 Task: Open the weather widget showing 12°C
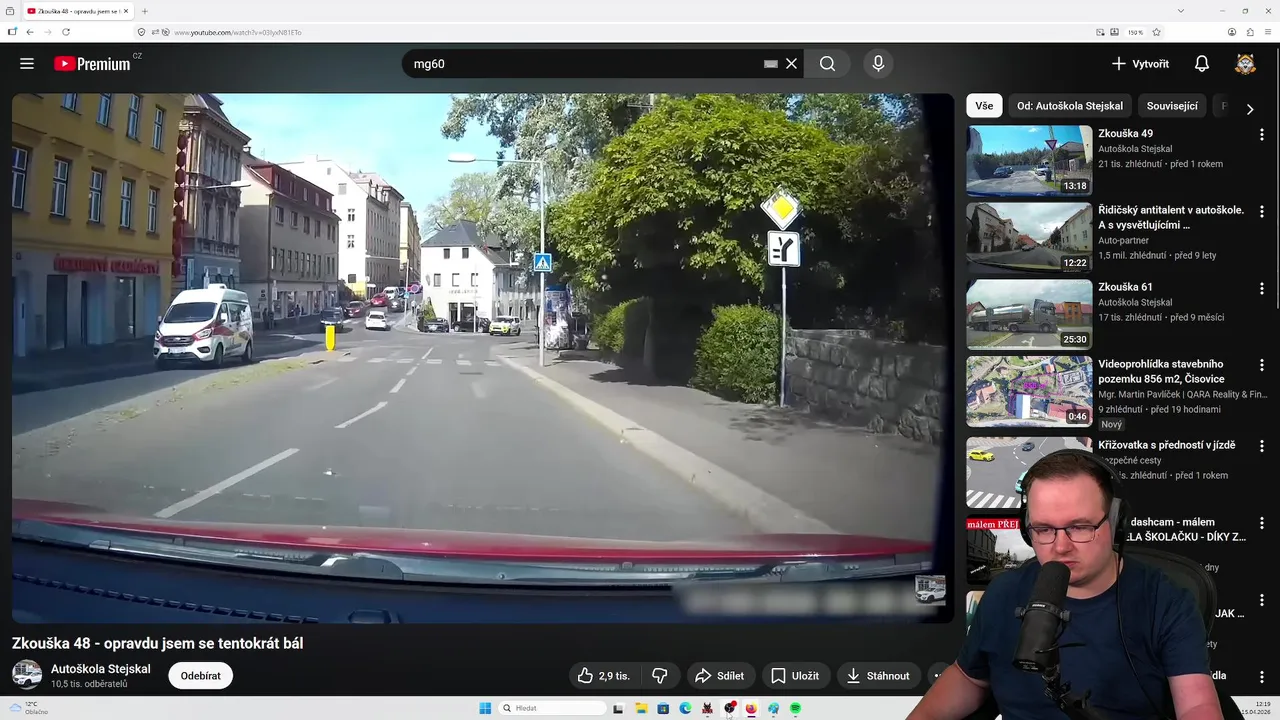click(x=27, y=708)
